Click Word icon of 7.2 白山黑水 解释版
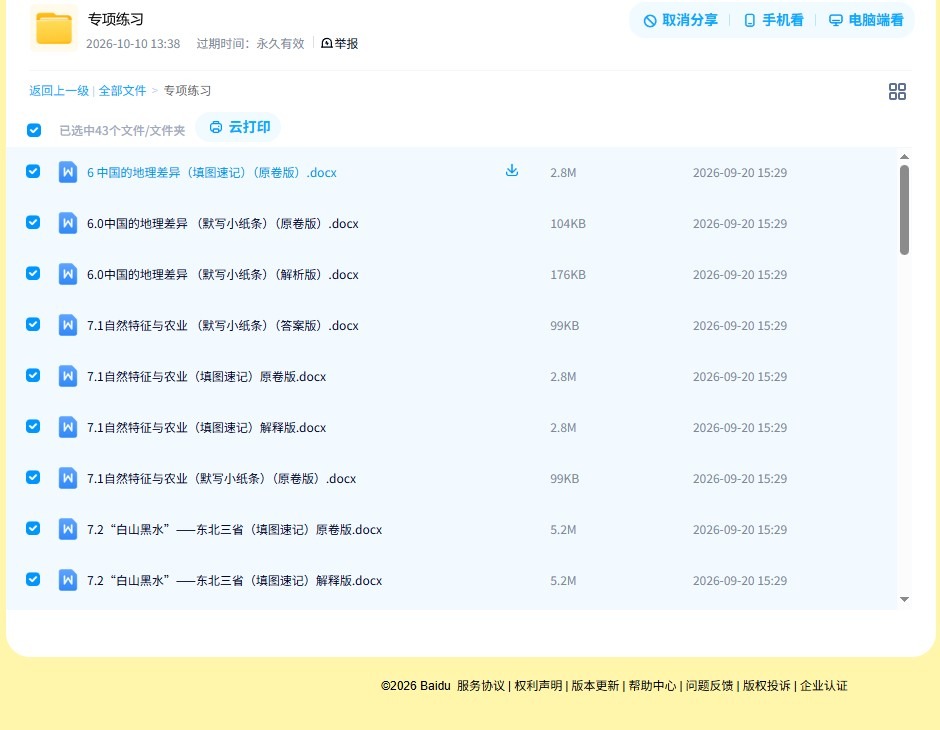The width and height of the screenshot is (940, 730). coord(68,580)
